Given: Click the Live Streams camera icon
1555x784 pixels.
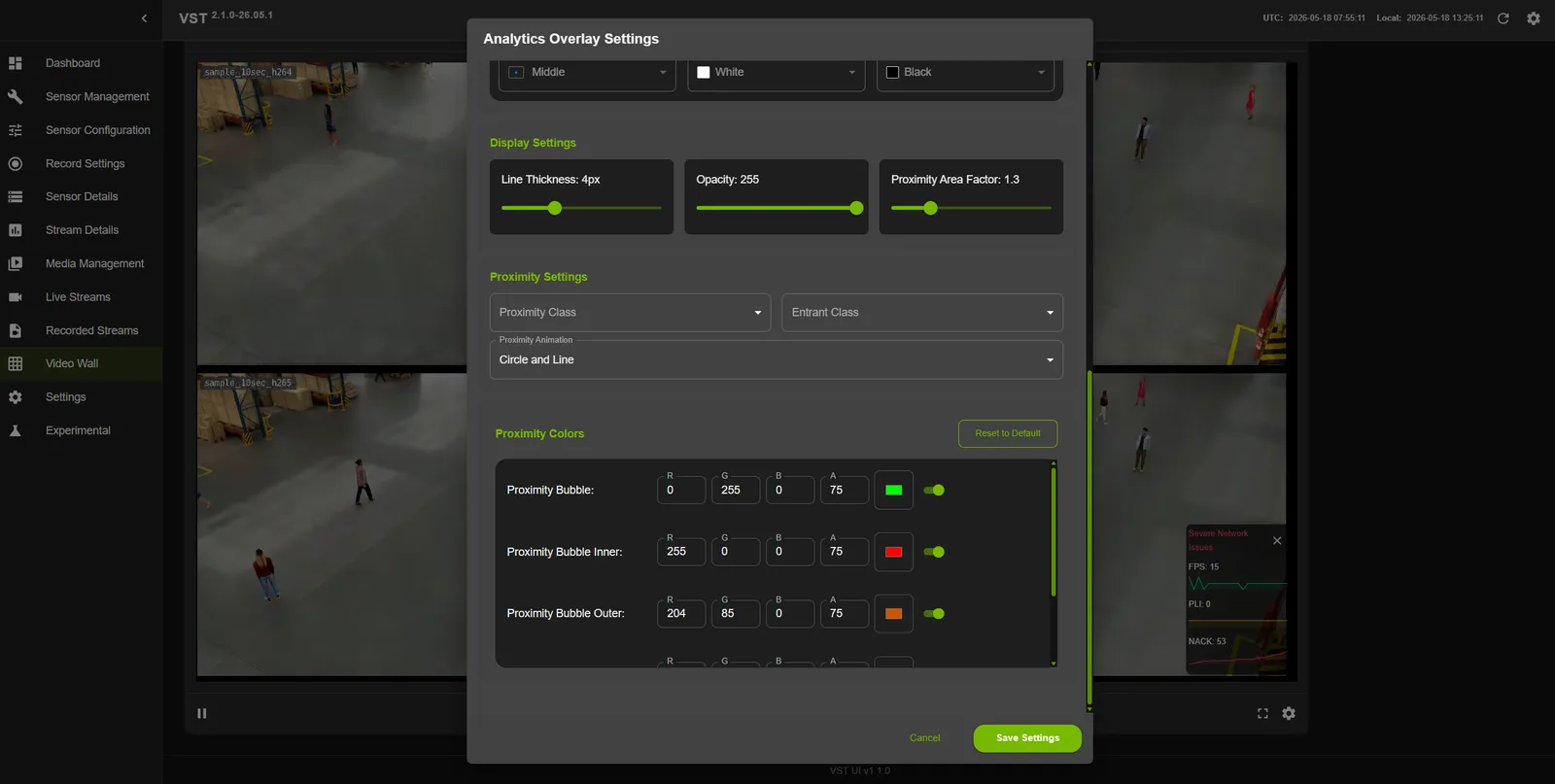Looking at the screenshot, I should pos(16,297).
